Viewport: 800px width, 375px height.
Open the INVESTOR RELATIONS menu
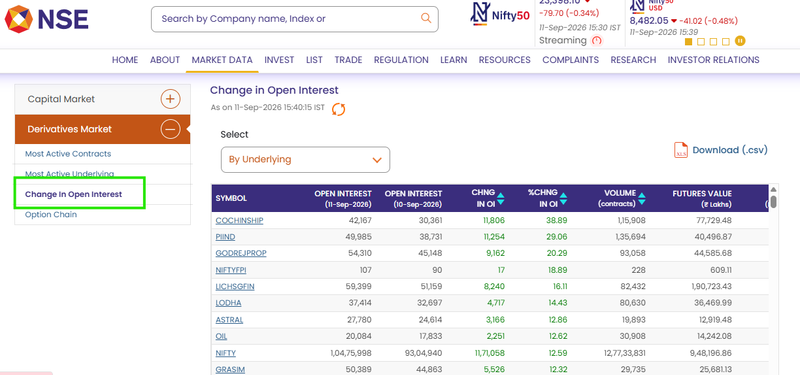point(713,60)
